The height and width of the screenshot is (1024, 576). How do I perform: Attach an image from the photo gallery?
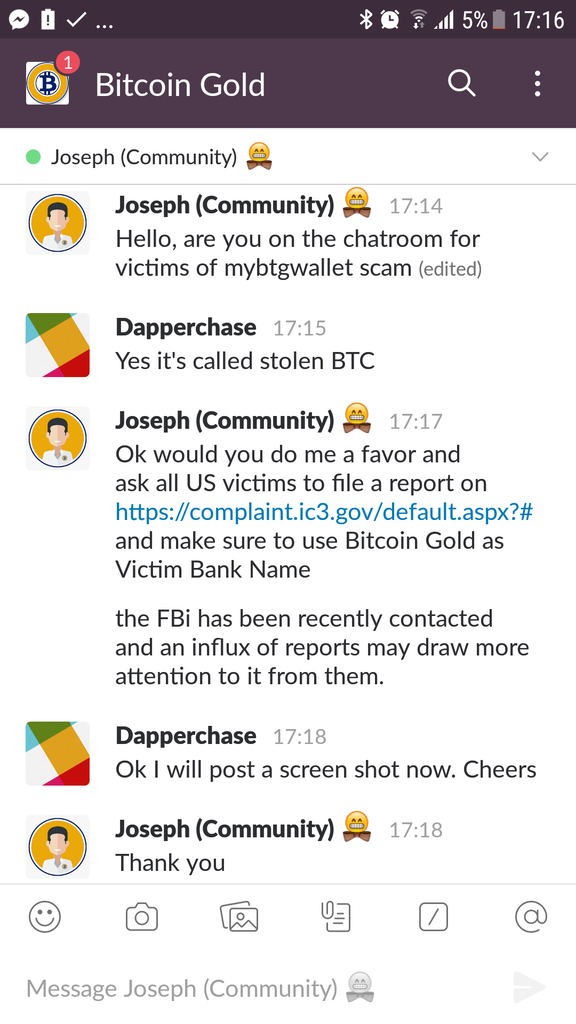point(238,916)
